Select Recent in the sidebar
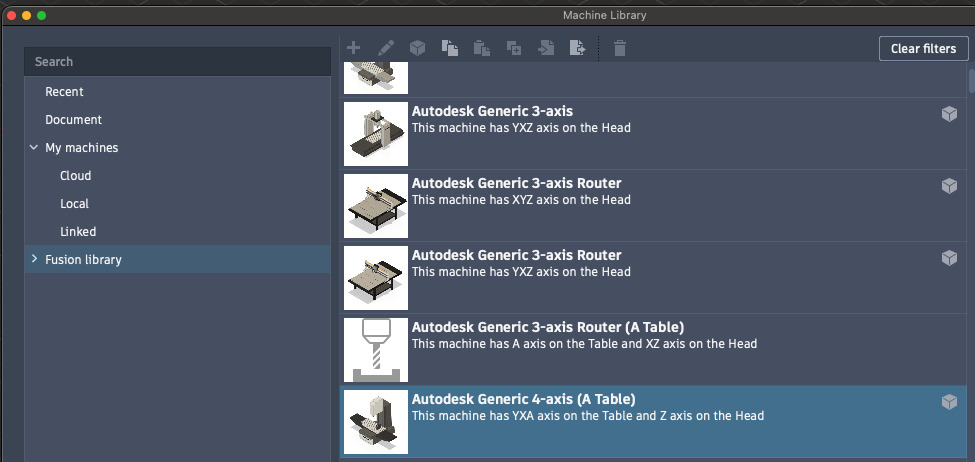The height and width of the screenshot is (462, 975). (64, 91)
